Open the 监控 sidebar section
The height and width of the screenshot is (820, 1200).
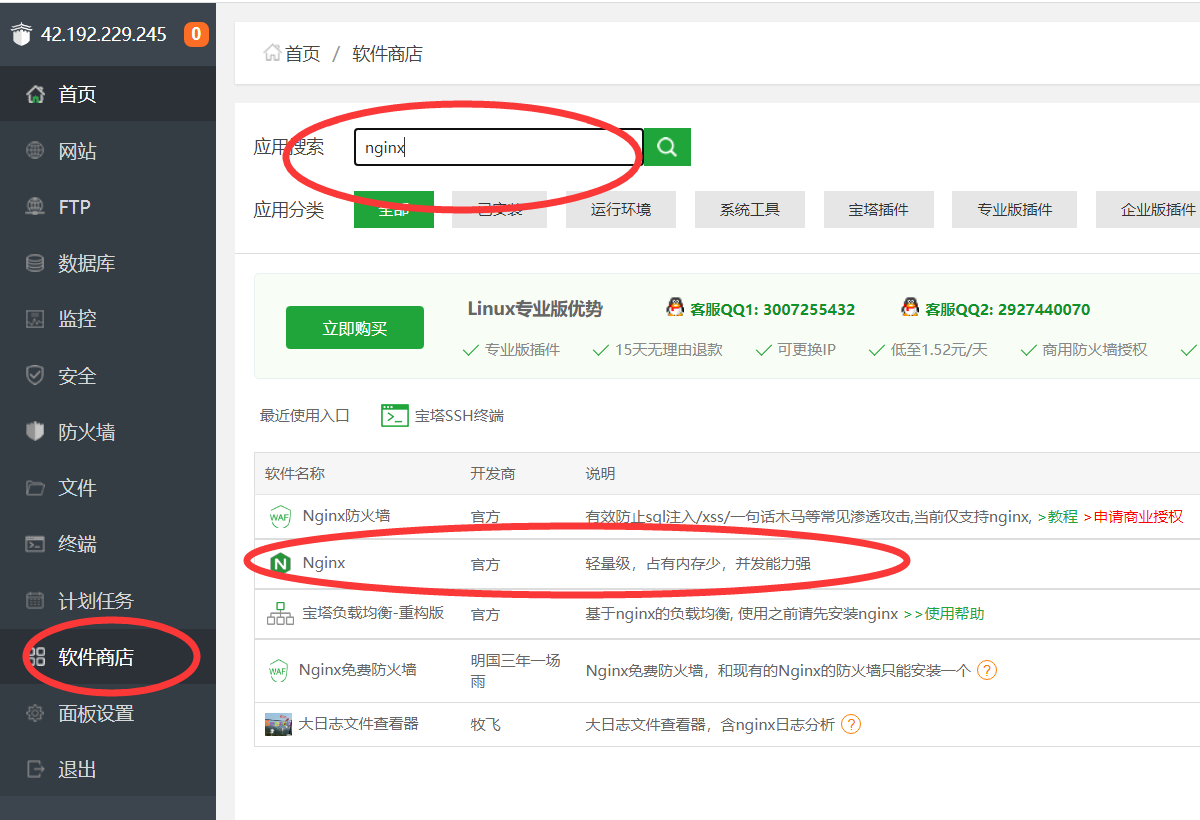108,319
